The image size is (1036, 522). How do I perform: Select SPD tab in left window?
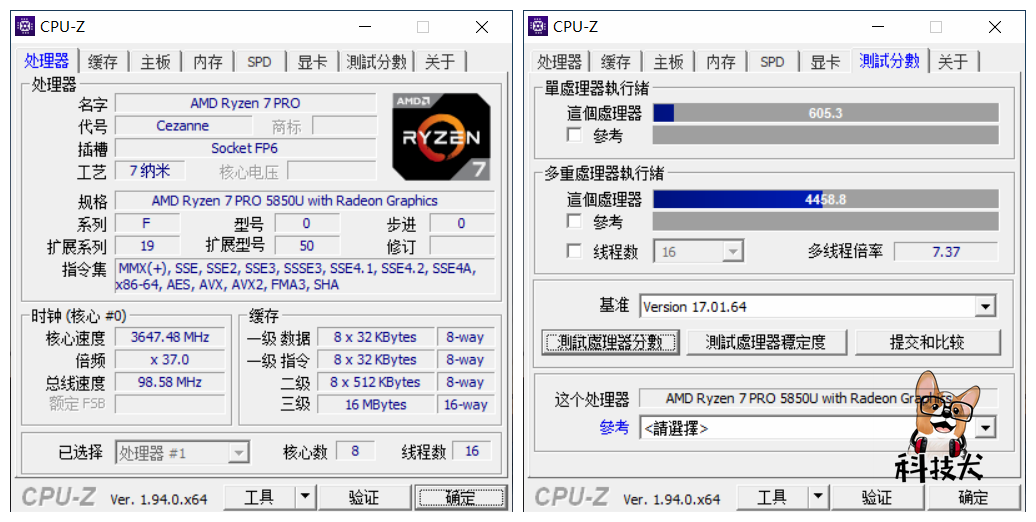(x=259, y=62)
